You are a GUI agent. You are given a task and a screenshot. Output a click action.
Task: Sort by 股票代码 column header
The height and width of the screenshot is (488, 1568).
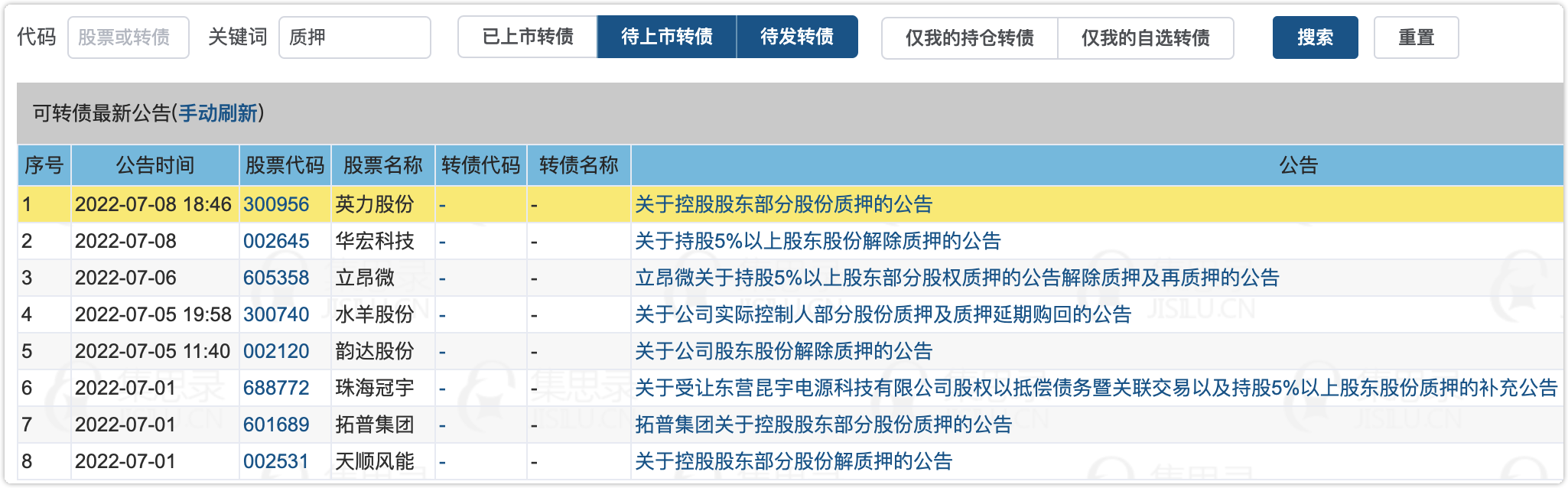pyautogui.click(x=285, y=165)
